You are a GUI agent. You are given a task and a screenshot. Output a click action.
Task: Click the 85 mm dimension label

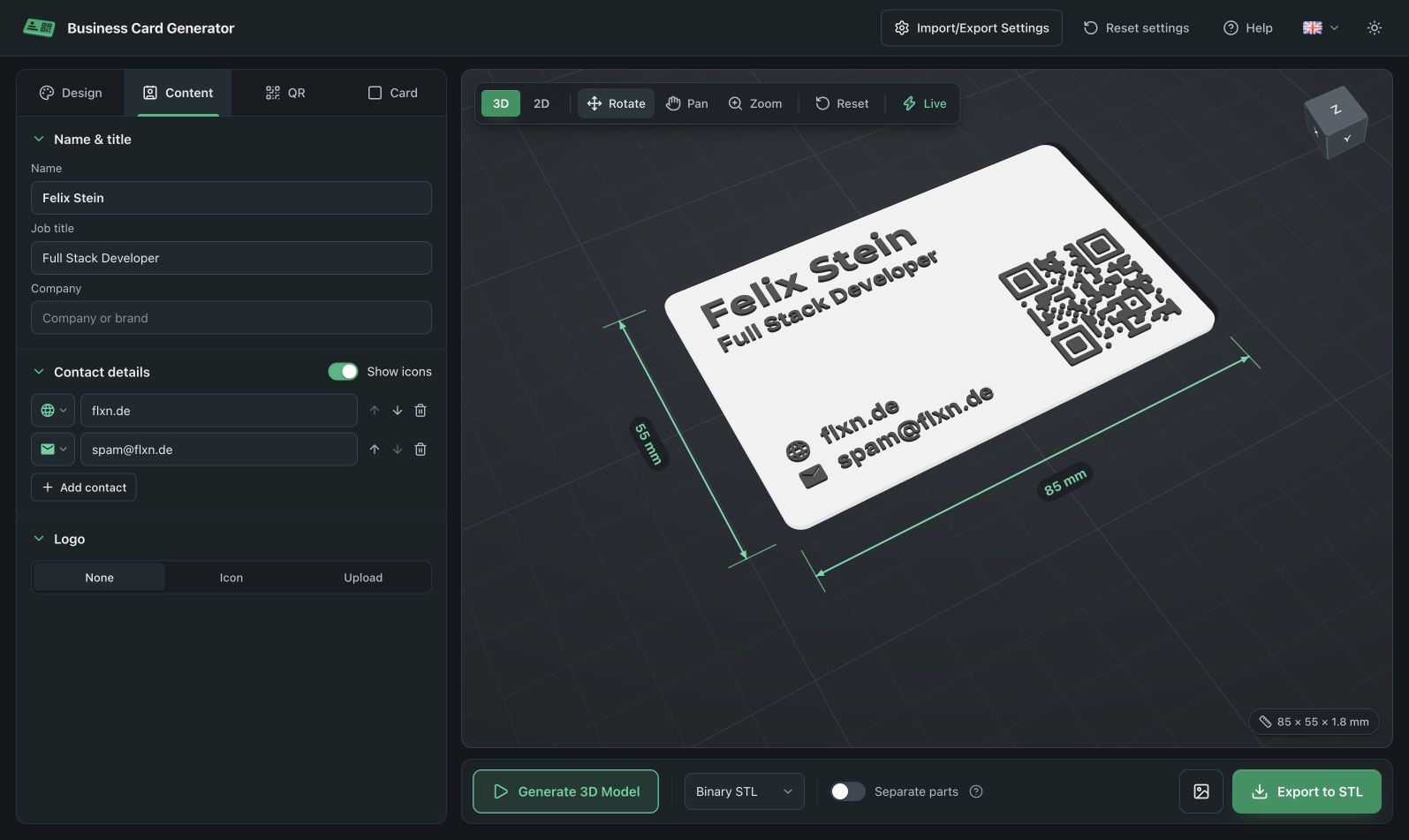(x=1064, y=482)
